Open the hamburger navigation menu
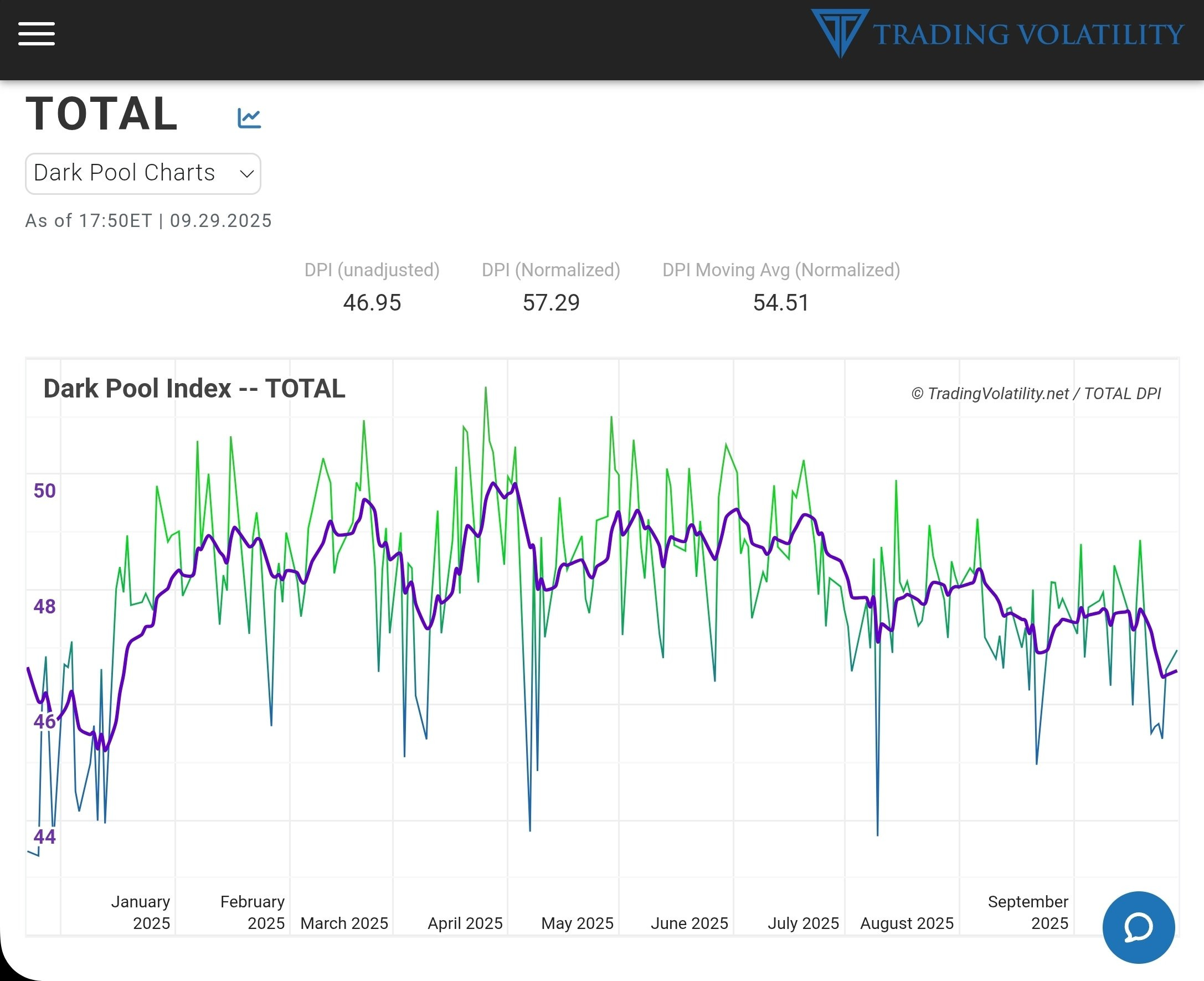This screenshot has height=981, width=1204. [36, 34]
